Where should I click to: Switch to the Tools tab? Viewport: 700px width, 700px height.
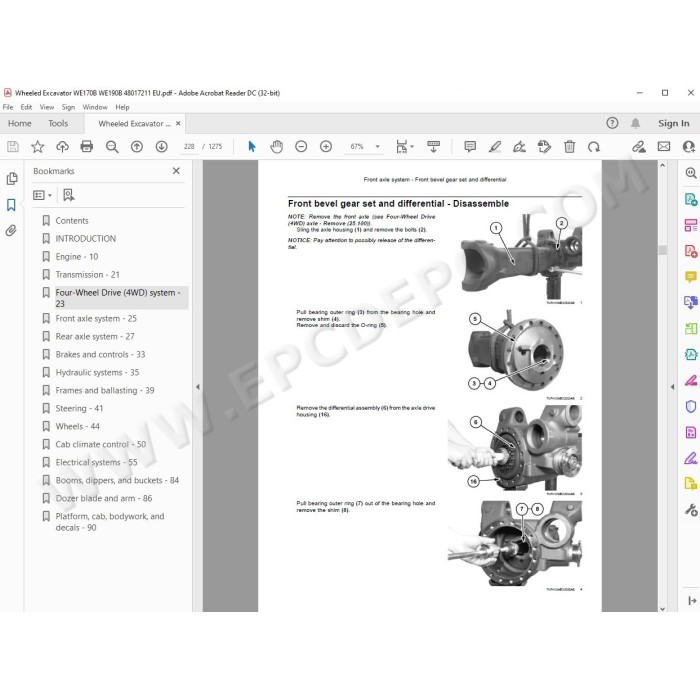point(58,124)
